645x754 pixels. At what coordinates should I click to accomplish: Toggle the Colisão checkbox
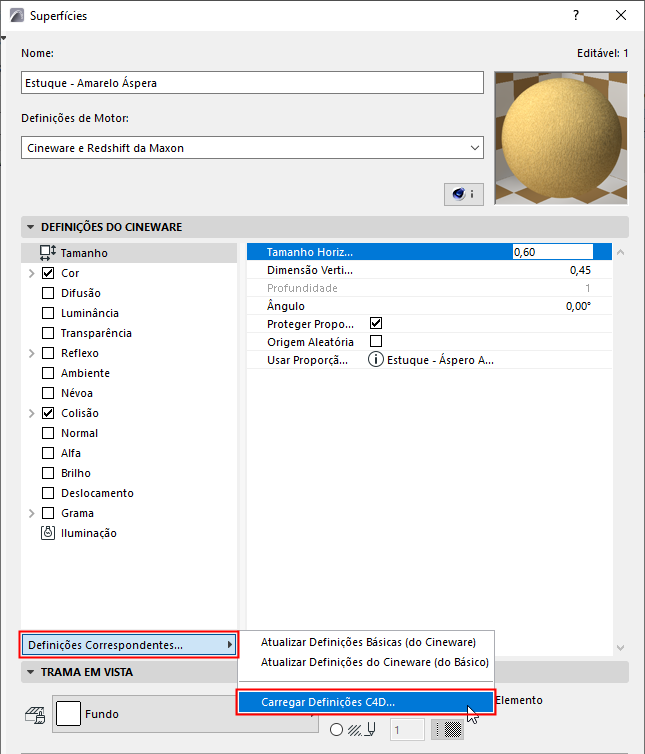point(48,413)
